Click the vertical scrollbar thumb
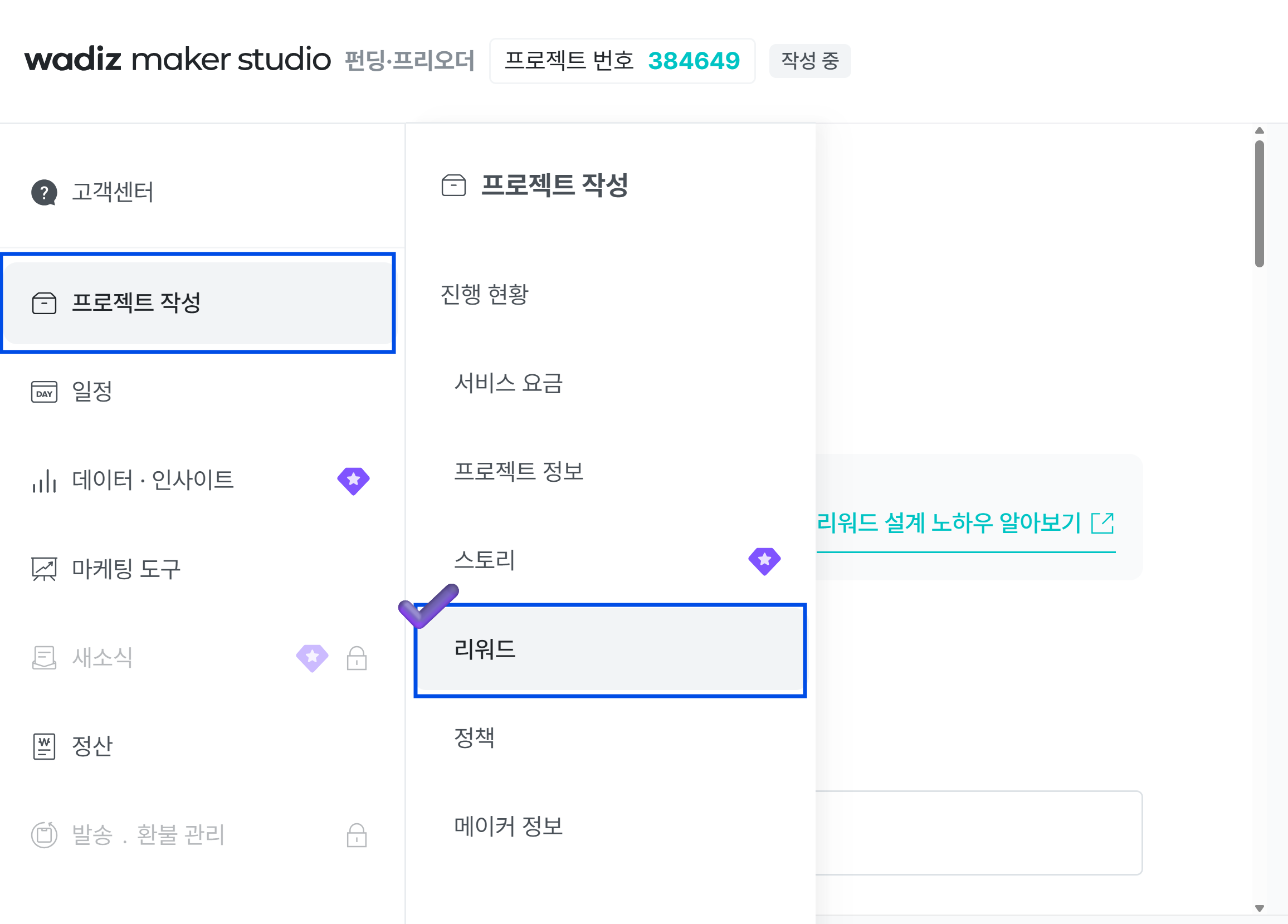The width and height of the screenshot is (1288, 924). (1259, 203)
